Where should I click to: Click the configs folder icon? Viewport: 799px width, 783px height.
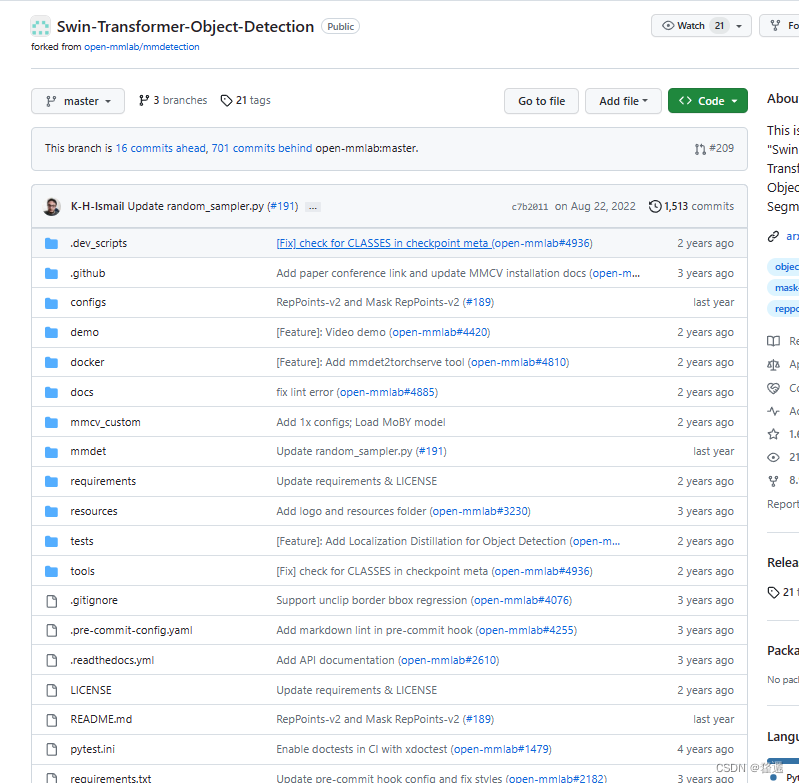click(x=51, y=303)
